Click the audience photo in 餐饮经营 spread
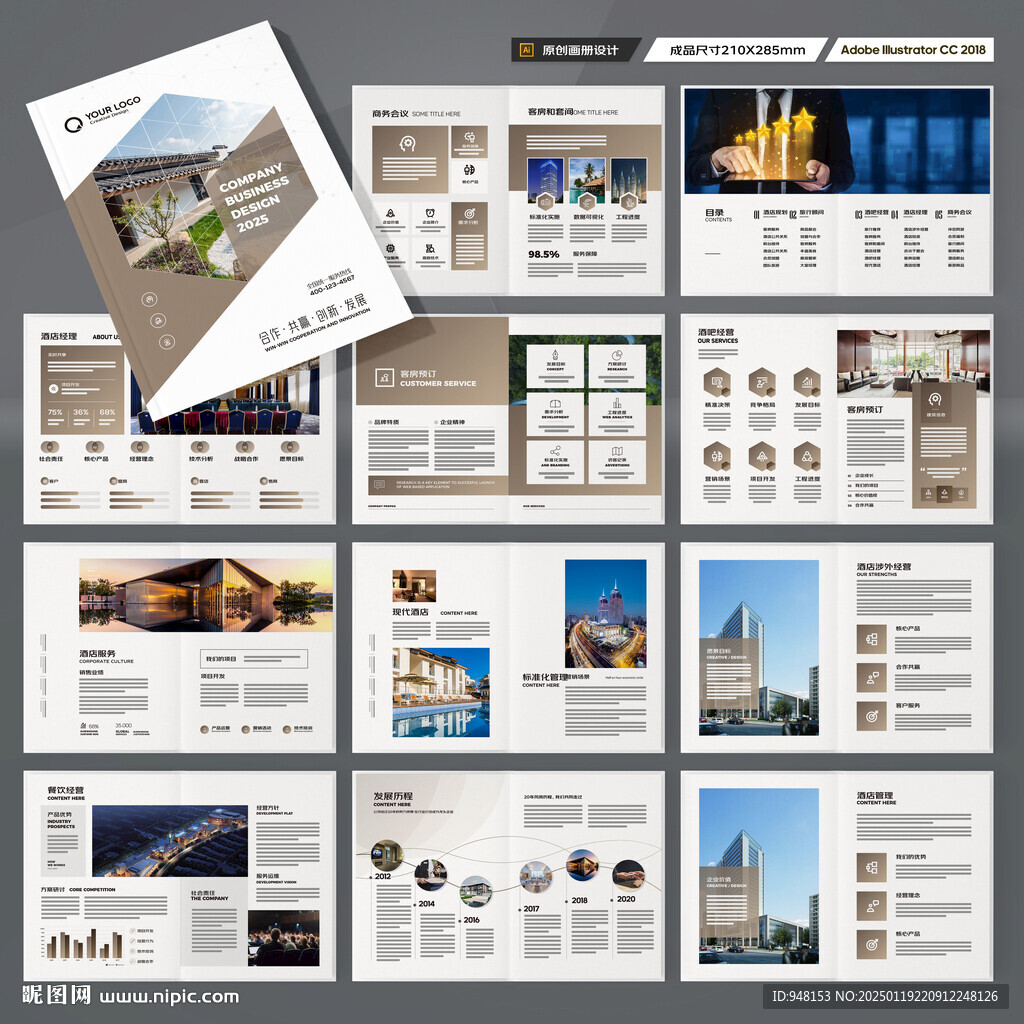The image size is (1024, 1024). point(283,938)
